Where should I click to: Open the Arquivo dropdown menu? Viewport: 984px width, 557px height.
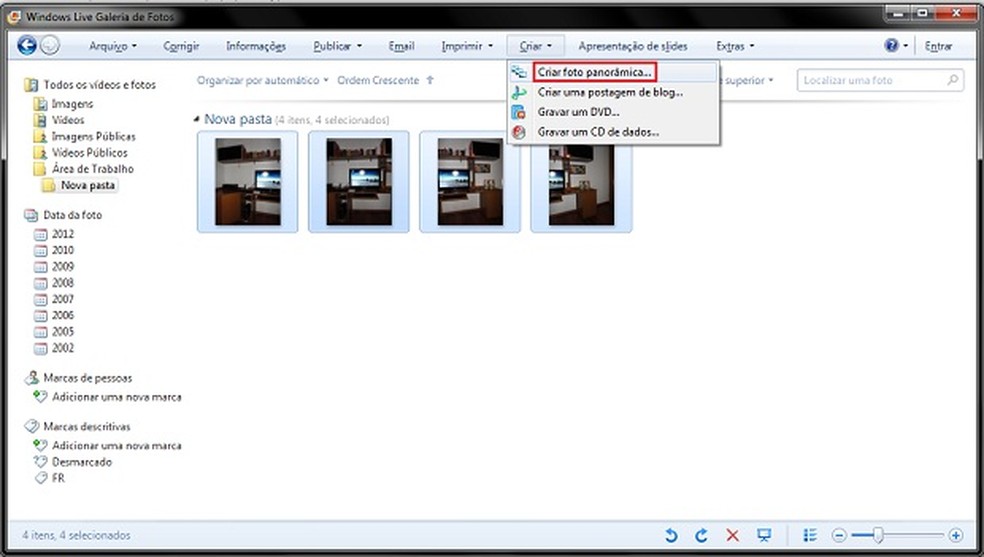tap(113, 46)
